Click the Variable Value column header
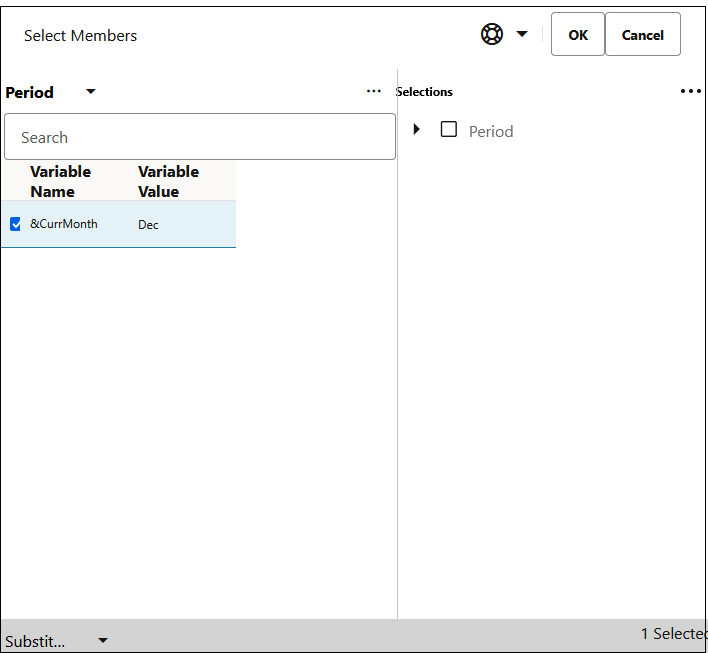 point(168,182)
